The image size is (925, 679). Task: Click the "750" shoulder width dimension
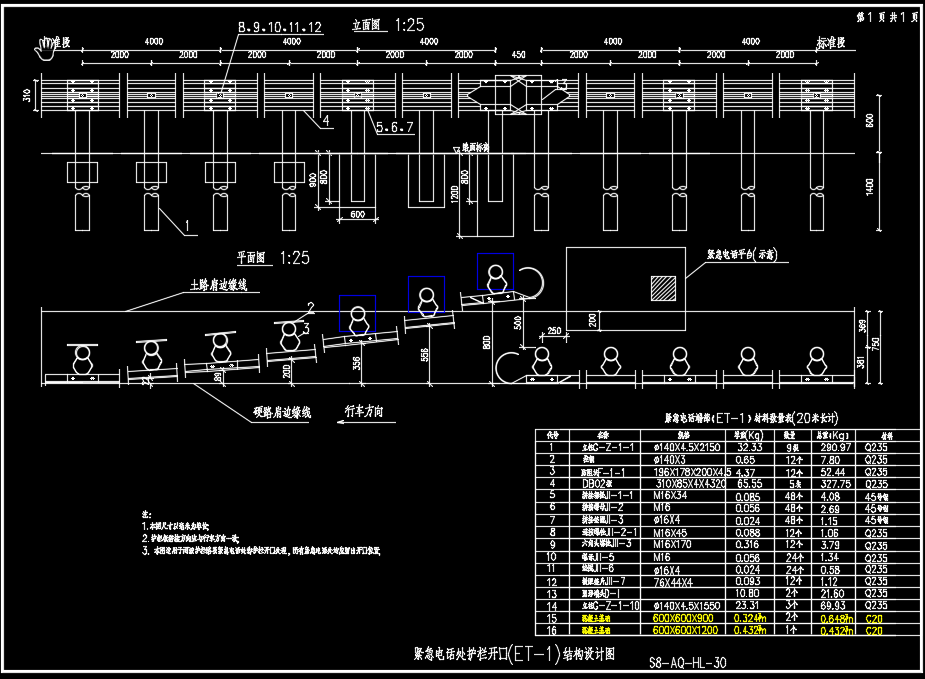tap(875, 343)
